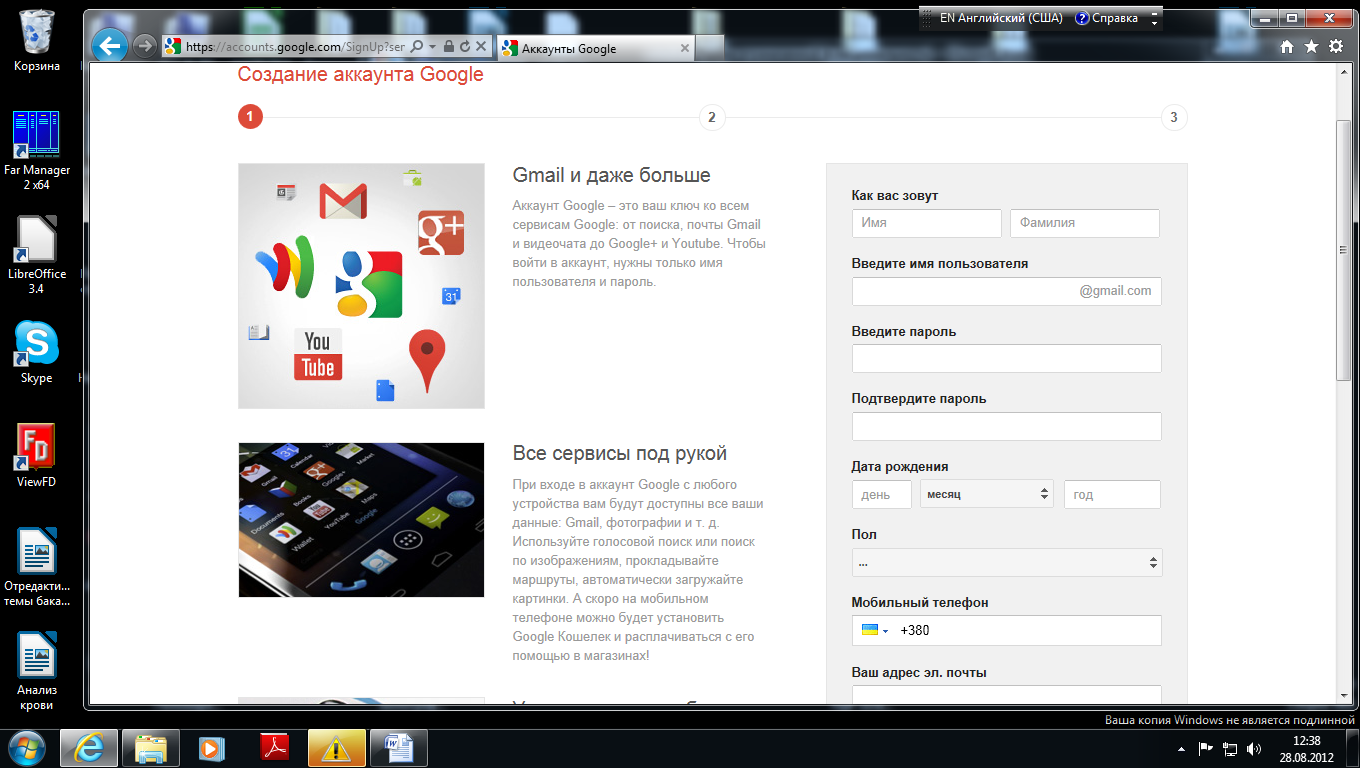Screen dimensions: 1360x768
Task: Open Skype desktop shortcut
Action: (37, 352)
